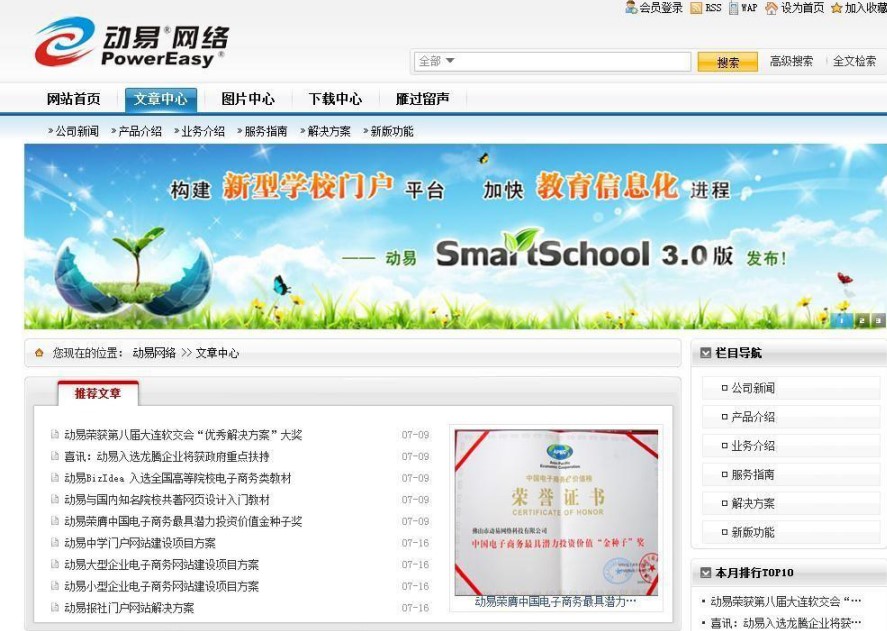Click caption link under certificate image
The image size is (887, 631).
(556, 602)
